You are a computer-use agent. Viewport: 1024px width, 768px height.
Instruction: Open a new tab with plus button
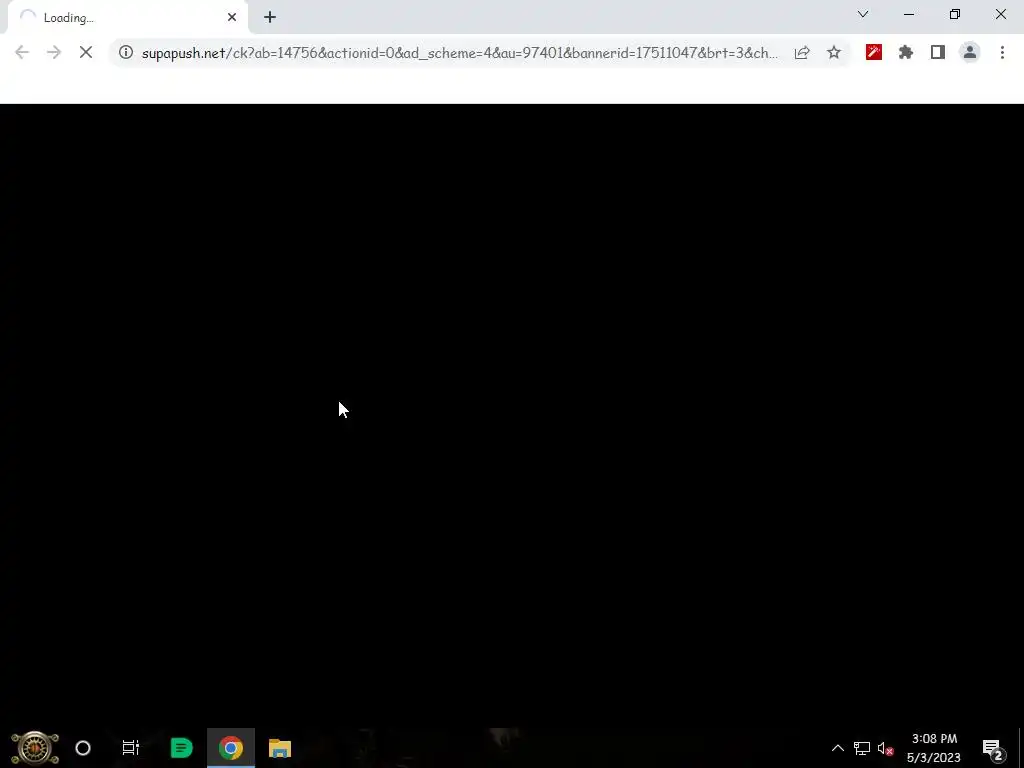tap(270, 18)
